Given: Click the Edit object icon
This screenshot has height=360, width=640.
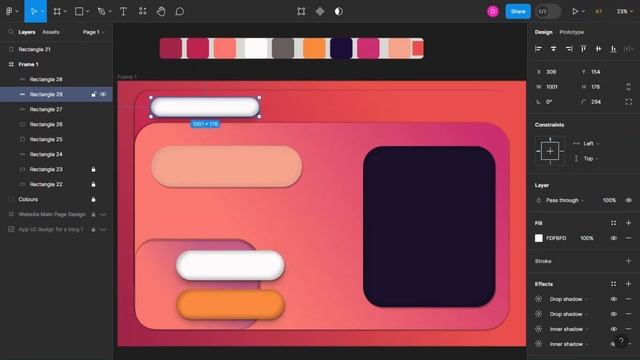Looking at the screenshot, I should tap(301, 11).
